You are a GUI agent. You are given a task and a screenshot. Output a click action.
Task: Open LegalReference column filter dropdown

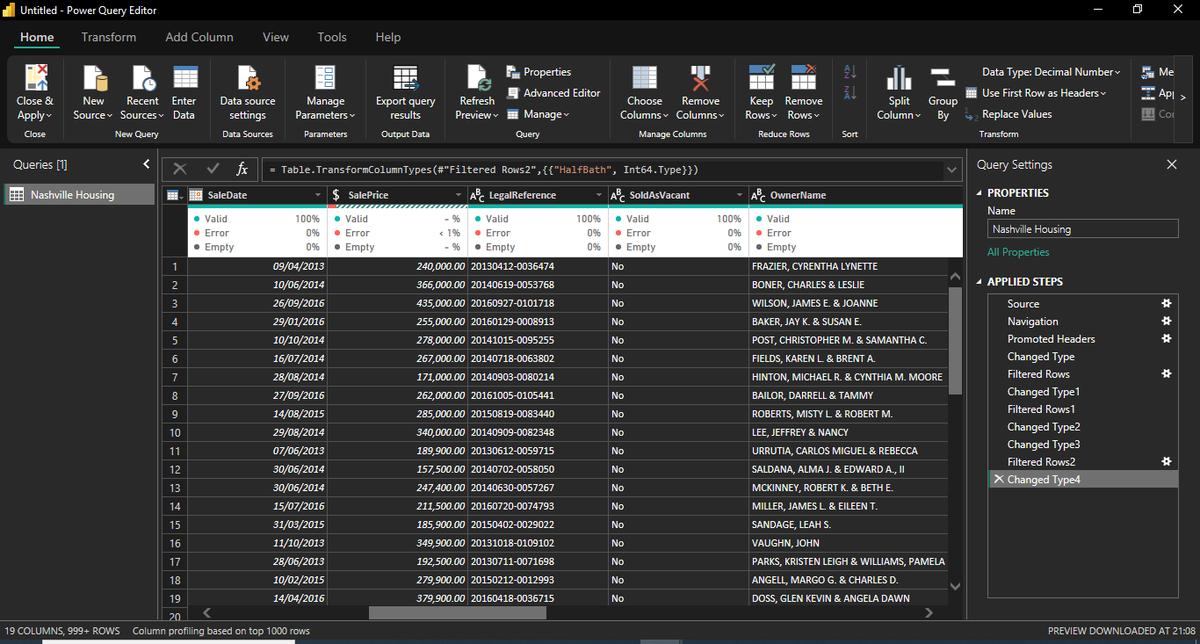(599, 195)
